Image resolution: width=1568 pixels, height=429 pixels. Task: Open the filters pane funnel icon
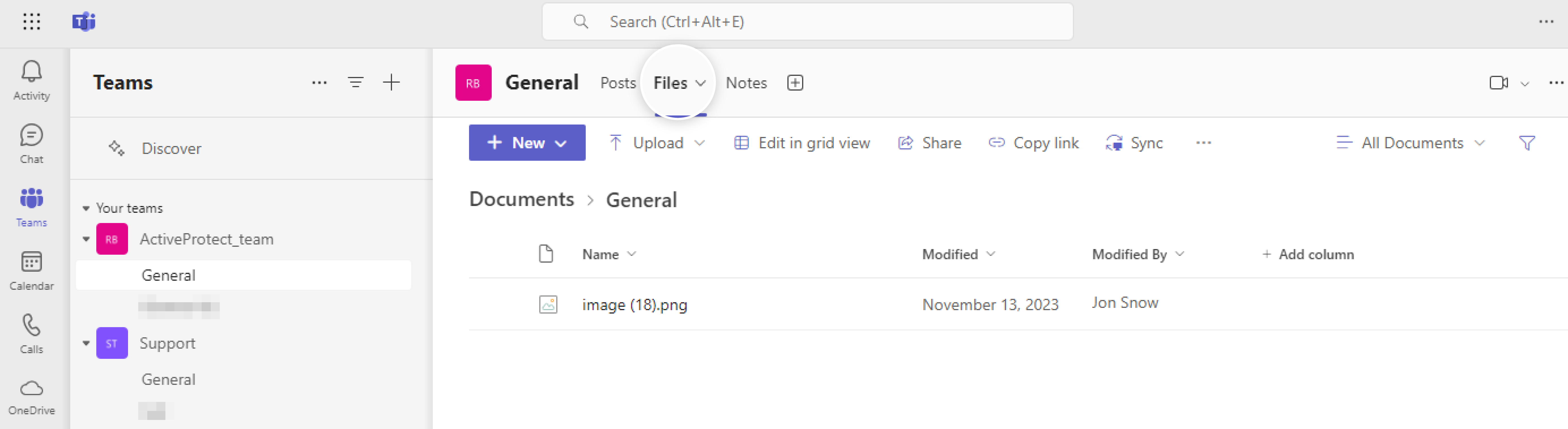click(x=1527, y=143)
